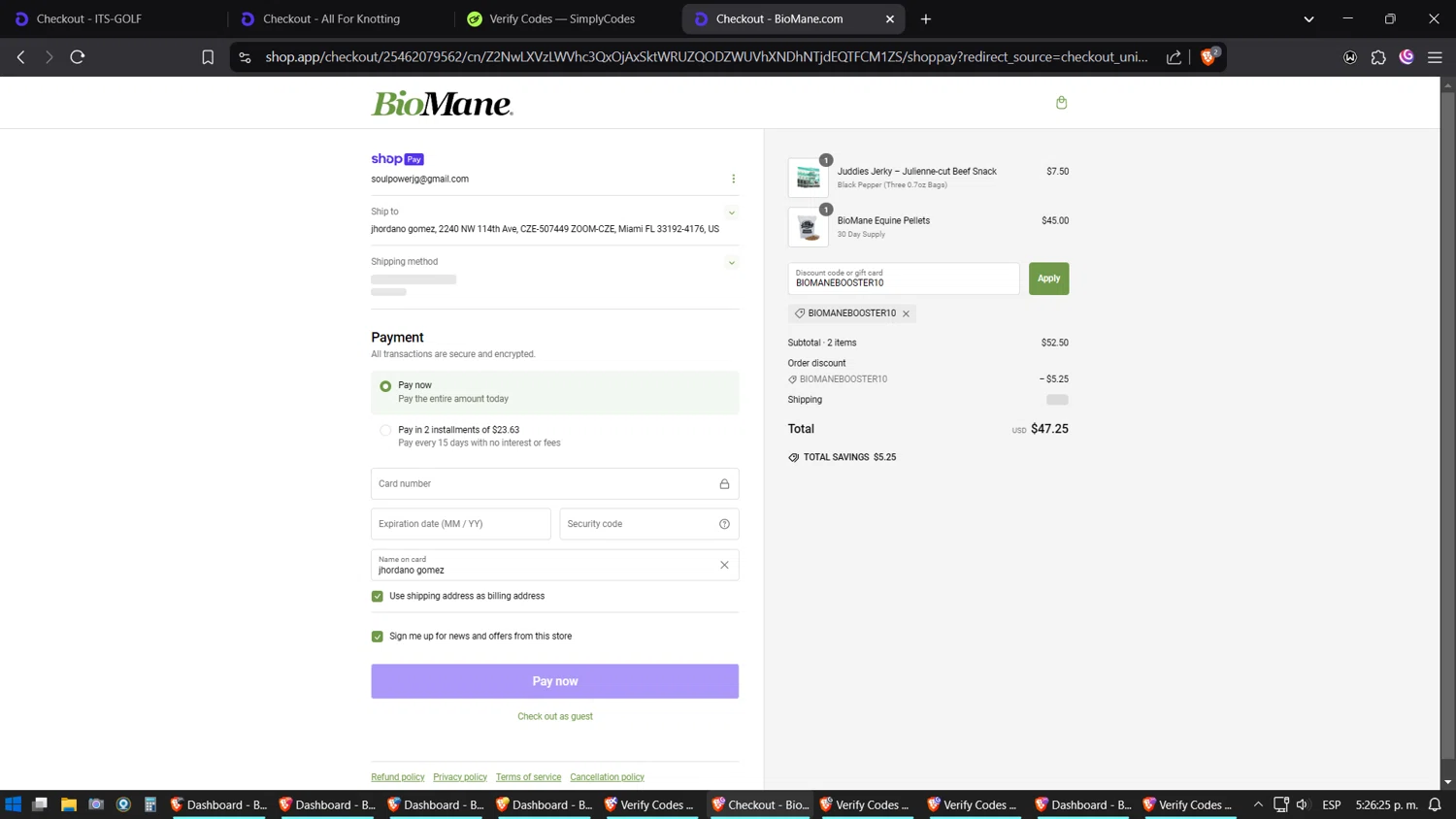Open browser extensions puzzle icon
1456x819 pixels.
click(x=1378, y=57)
